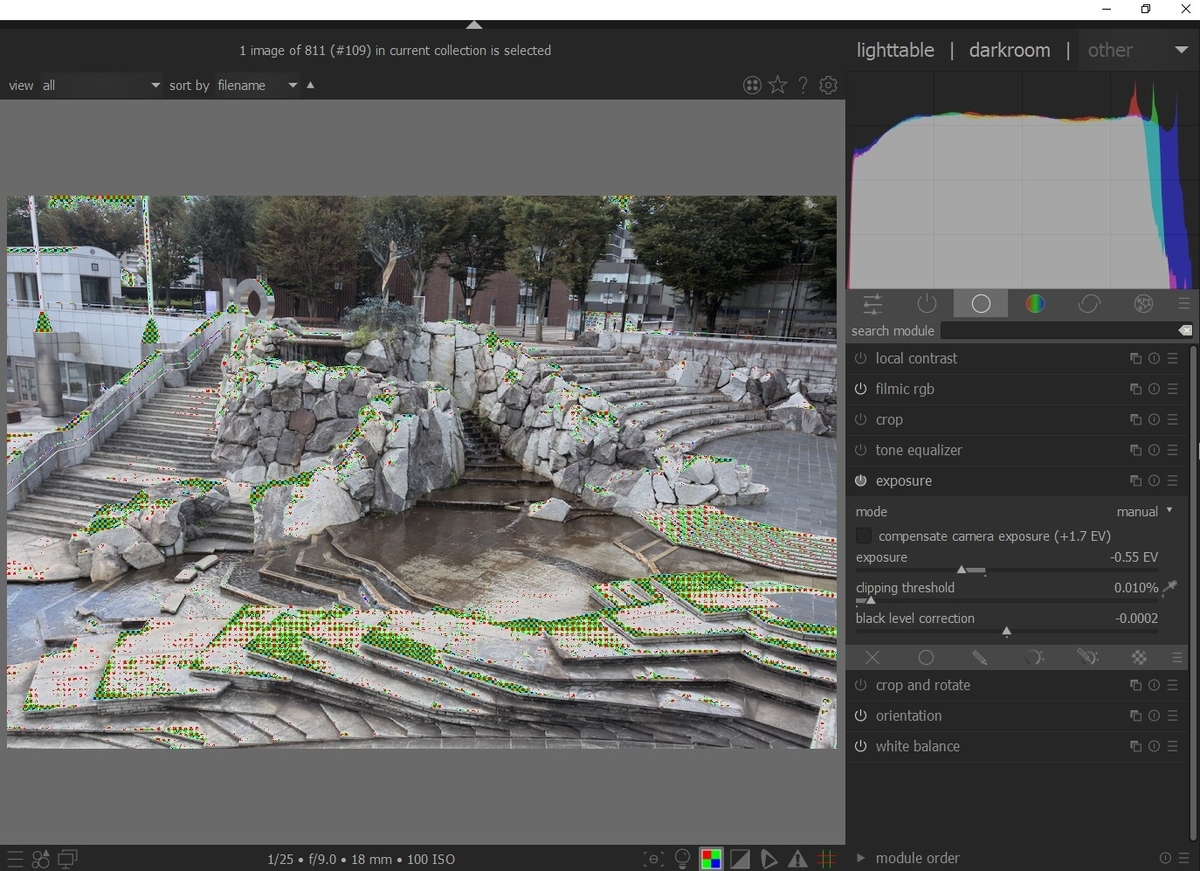Enable the clipping warning triangle indicator
The width and height of the screenshot is (1200, 871).
(x=797, y=858)
